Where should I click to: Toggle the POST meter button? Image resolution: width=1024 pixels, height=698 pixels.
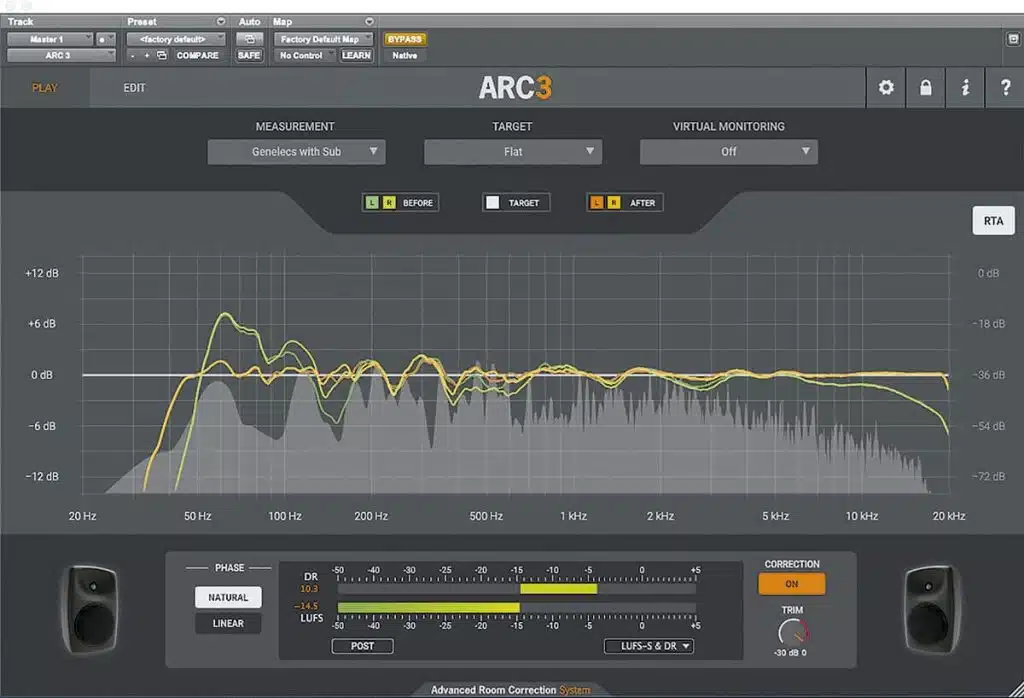pyautogui.click(x=362, y=646)
